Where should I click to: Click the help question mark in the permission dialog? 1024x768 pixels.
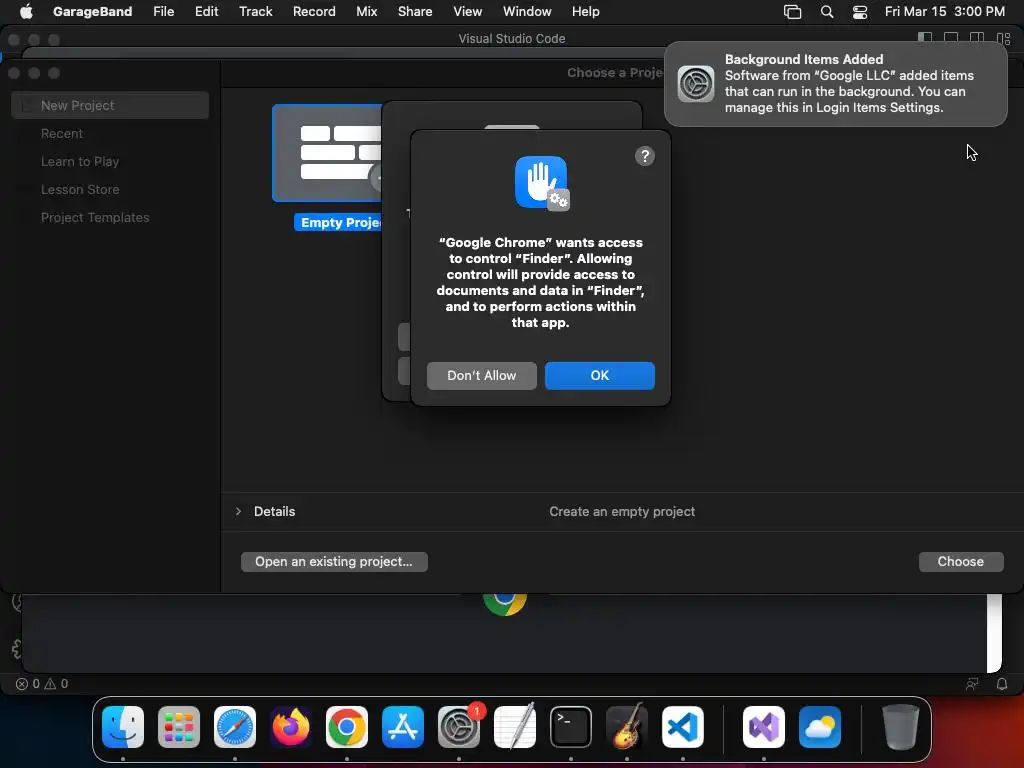click(x=645, y=156)
